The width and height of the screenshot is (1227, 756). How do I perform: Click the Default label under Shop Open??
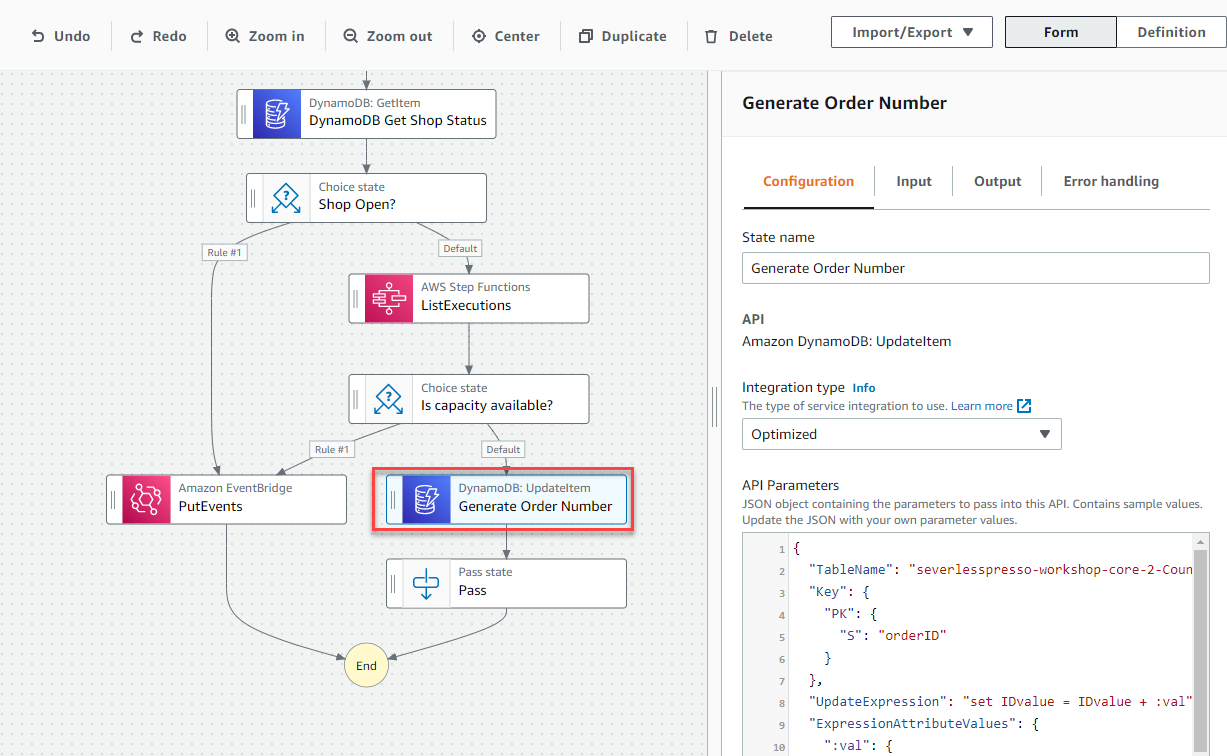click(x=460, y=248)
